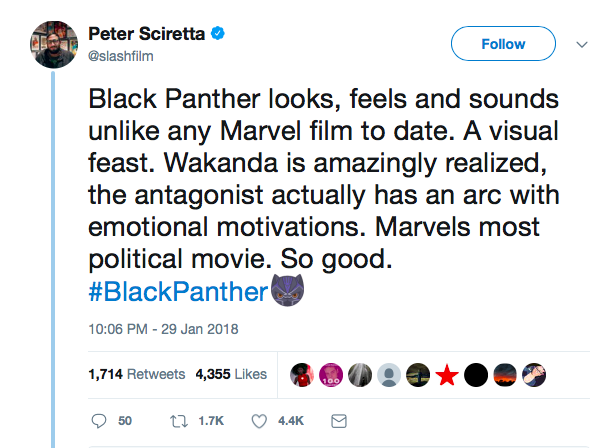This screenshot has width=616, height=448.
Task: Click the gray default silhouette liker avatar
Action: tap(391, 374)
